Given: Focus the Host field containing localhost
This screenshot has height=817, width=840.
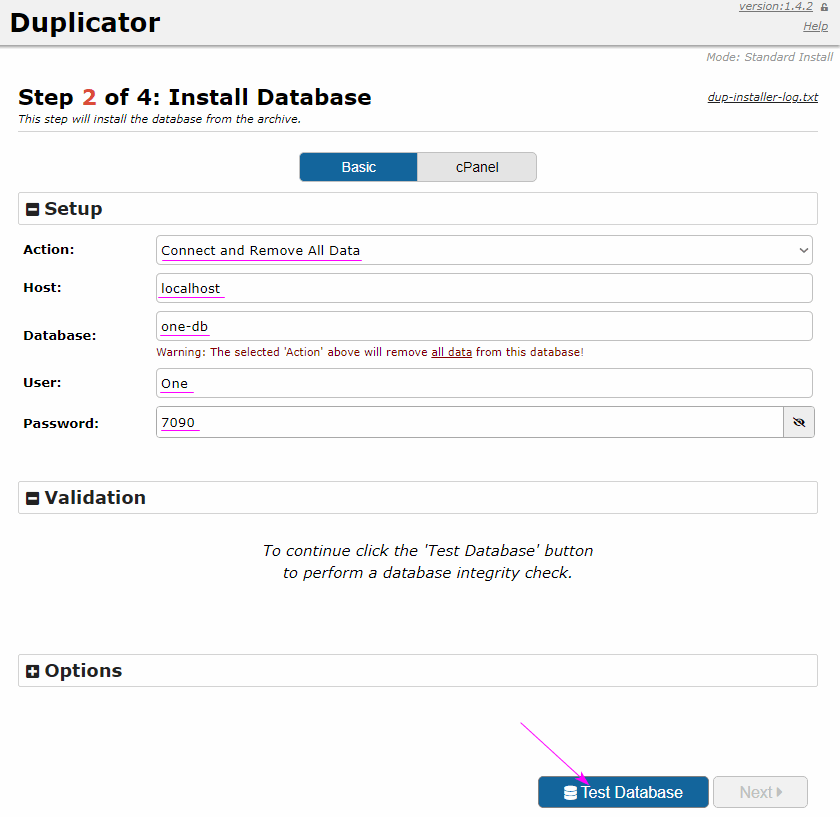Looking at the screenshot, I should [484, 288].
